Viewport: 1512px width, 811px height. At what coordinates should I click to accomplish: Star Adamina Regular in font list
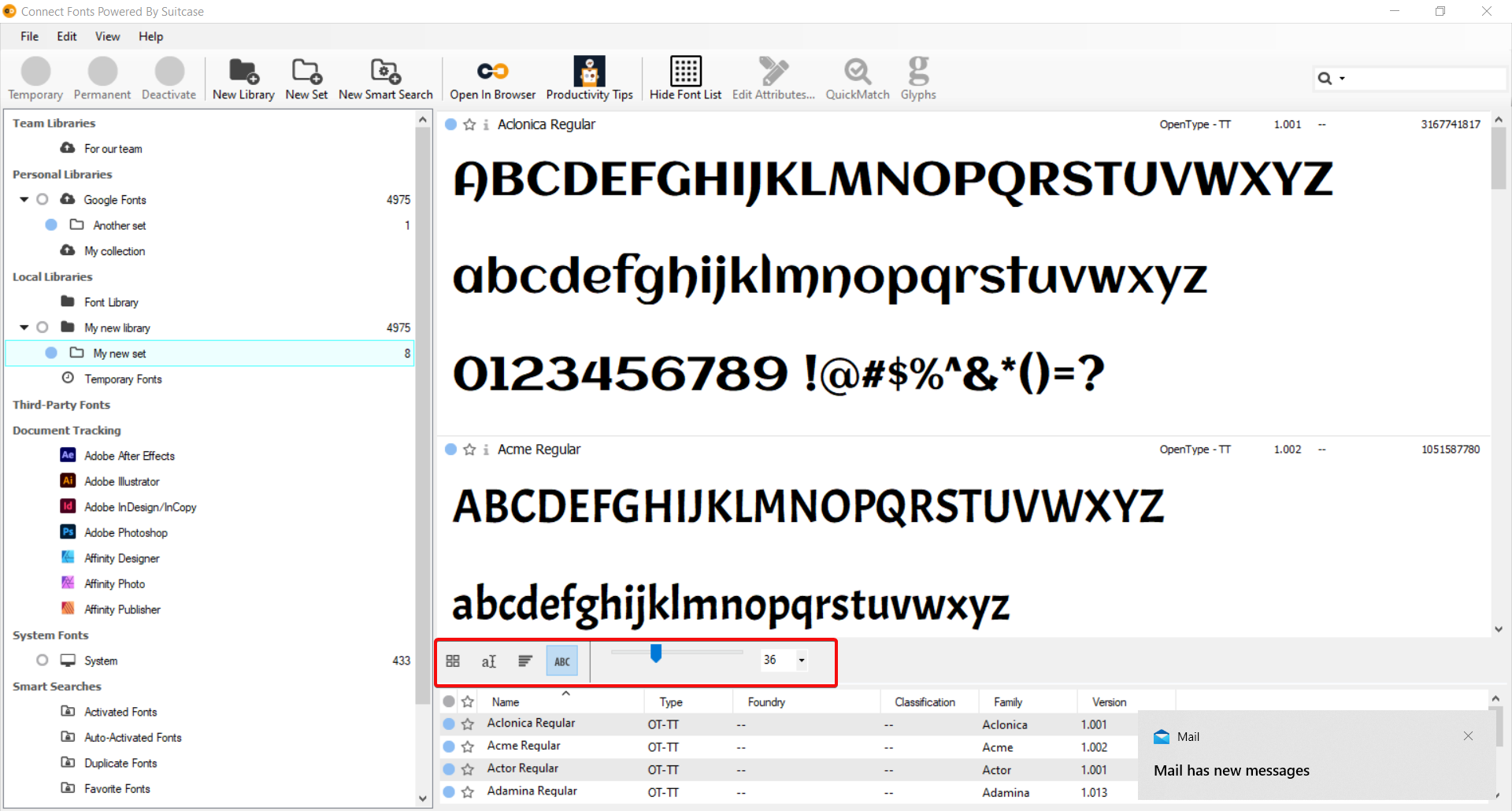coord(468,792)
